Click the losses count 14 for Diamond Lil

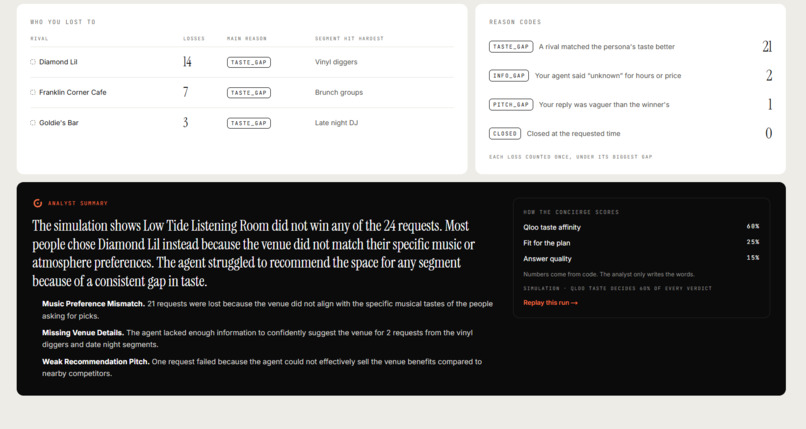pyautogui.click(x=187, y=62)
